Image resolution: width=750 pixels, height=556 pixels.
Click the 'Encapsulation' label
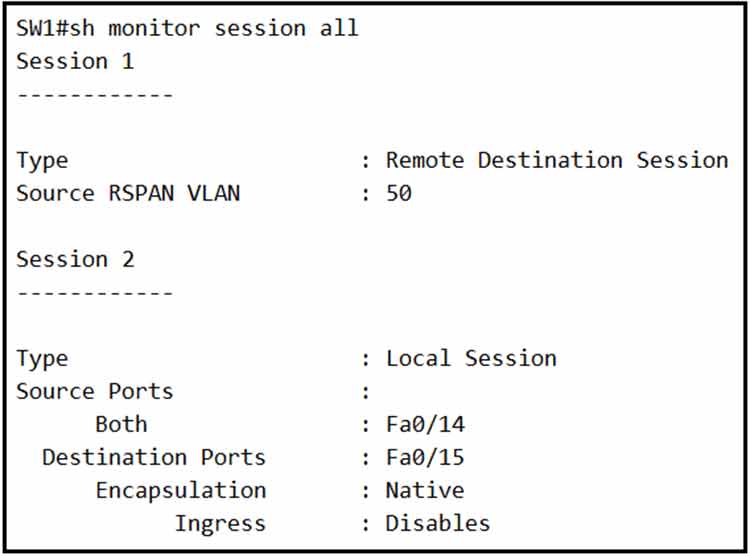181,490
